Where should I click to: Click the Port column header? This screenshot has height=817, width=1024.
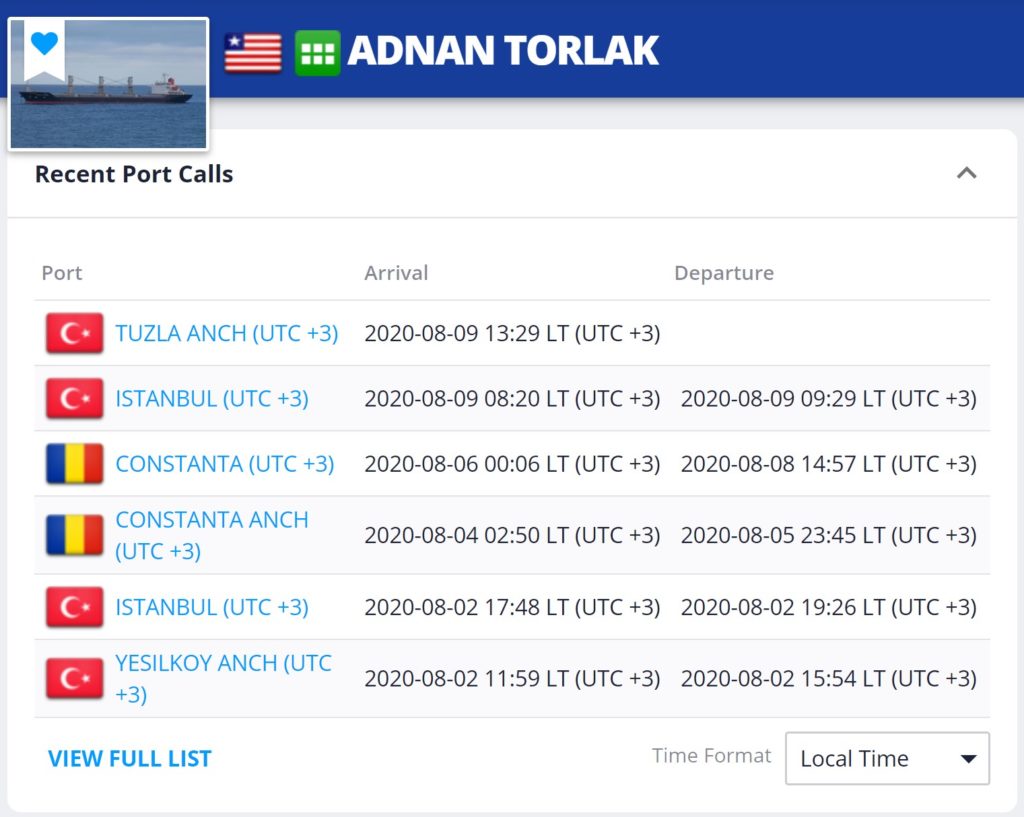(62, 273)
